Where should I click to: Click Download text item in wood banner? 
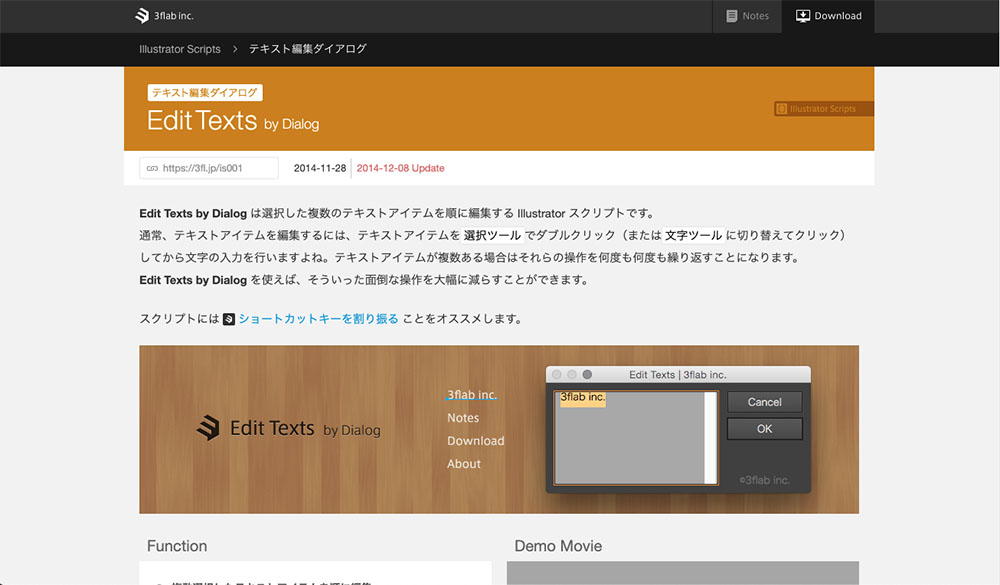476,441
